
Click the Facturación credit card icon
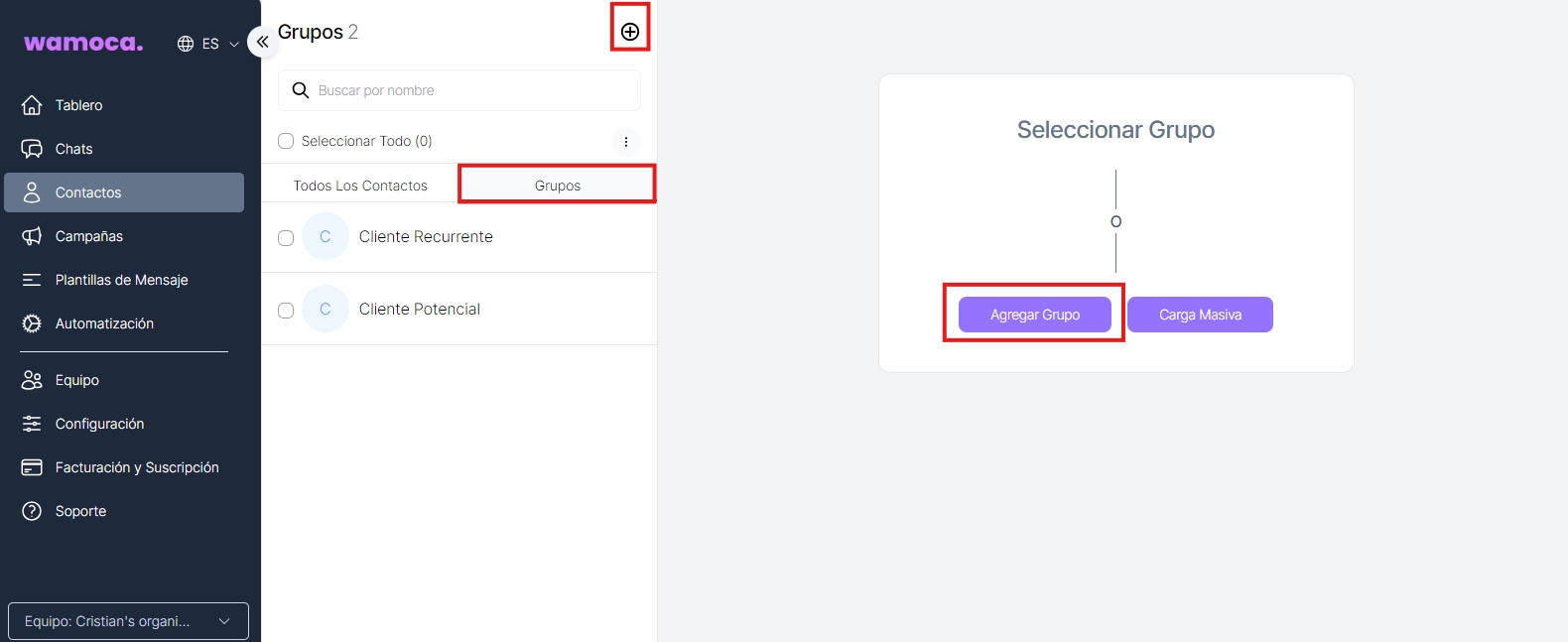32,467
